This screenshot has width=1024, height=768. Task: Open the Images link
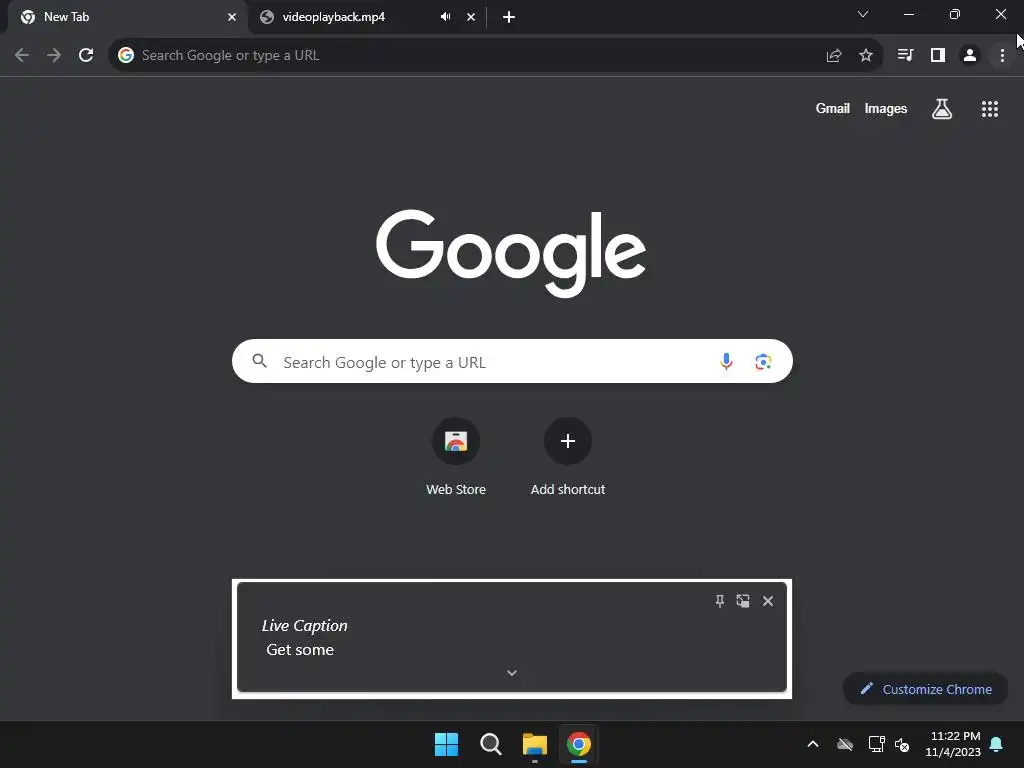point(886,108)
